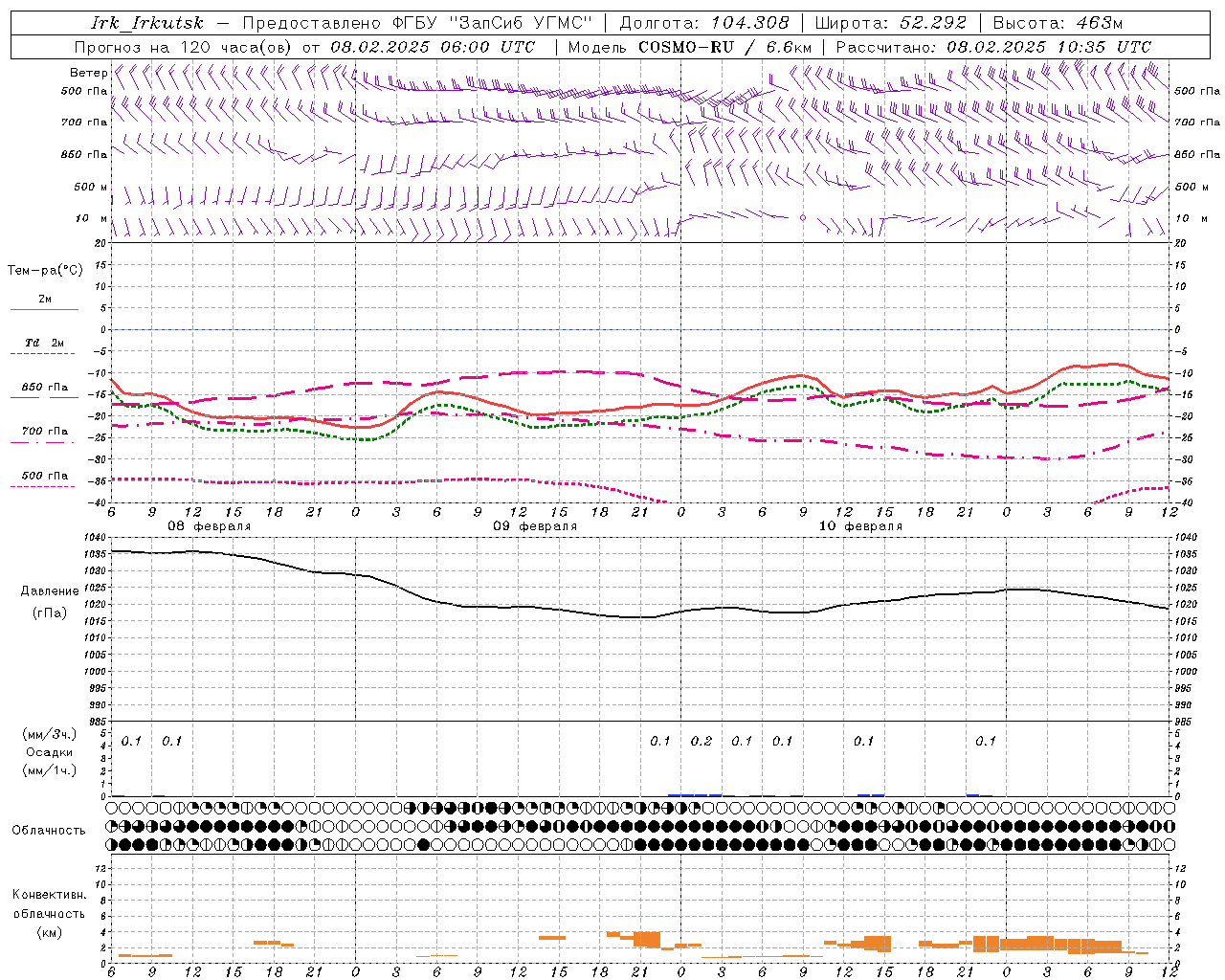The image size is (1225, 980).
Task: Click the 'Тем-ра(°C)' temperature panel label
Action: [45, 270]
